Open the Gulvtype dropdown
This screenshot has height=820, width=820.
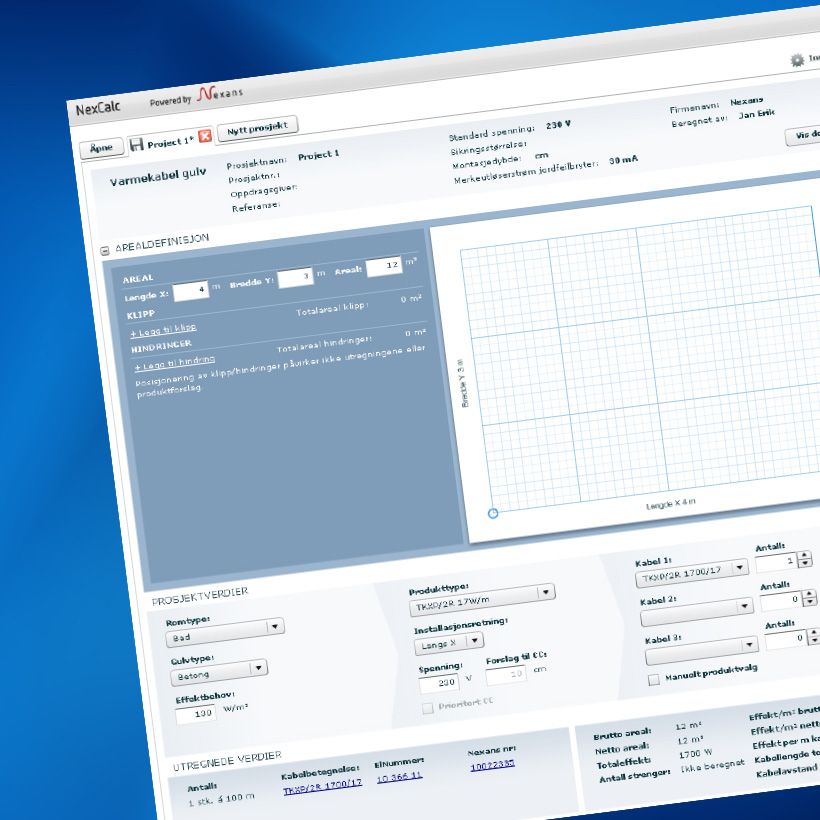(x=219, y=671)
